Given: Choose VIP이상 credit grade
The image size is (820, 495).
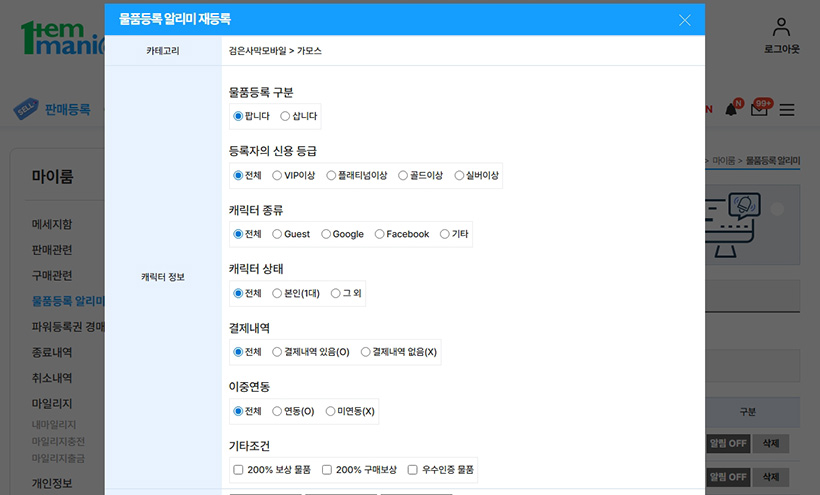Looking at the screenshot, I should (x=277, y=176).
